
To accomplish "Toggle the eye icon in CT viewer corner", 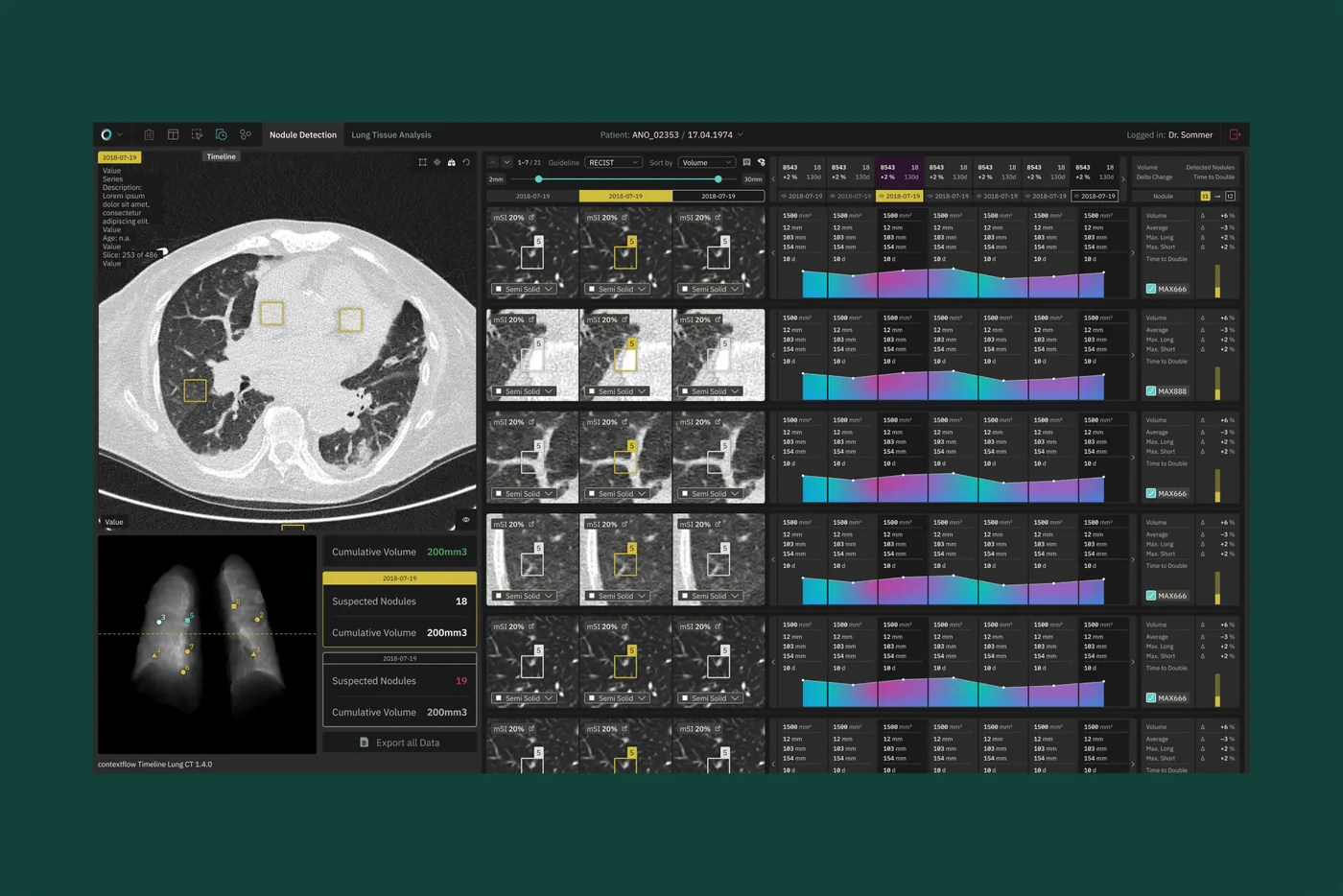I will [x=466, y=520].
